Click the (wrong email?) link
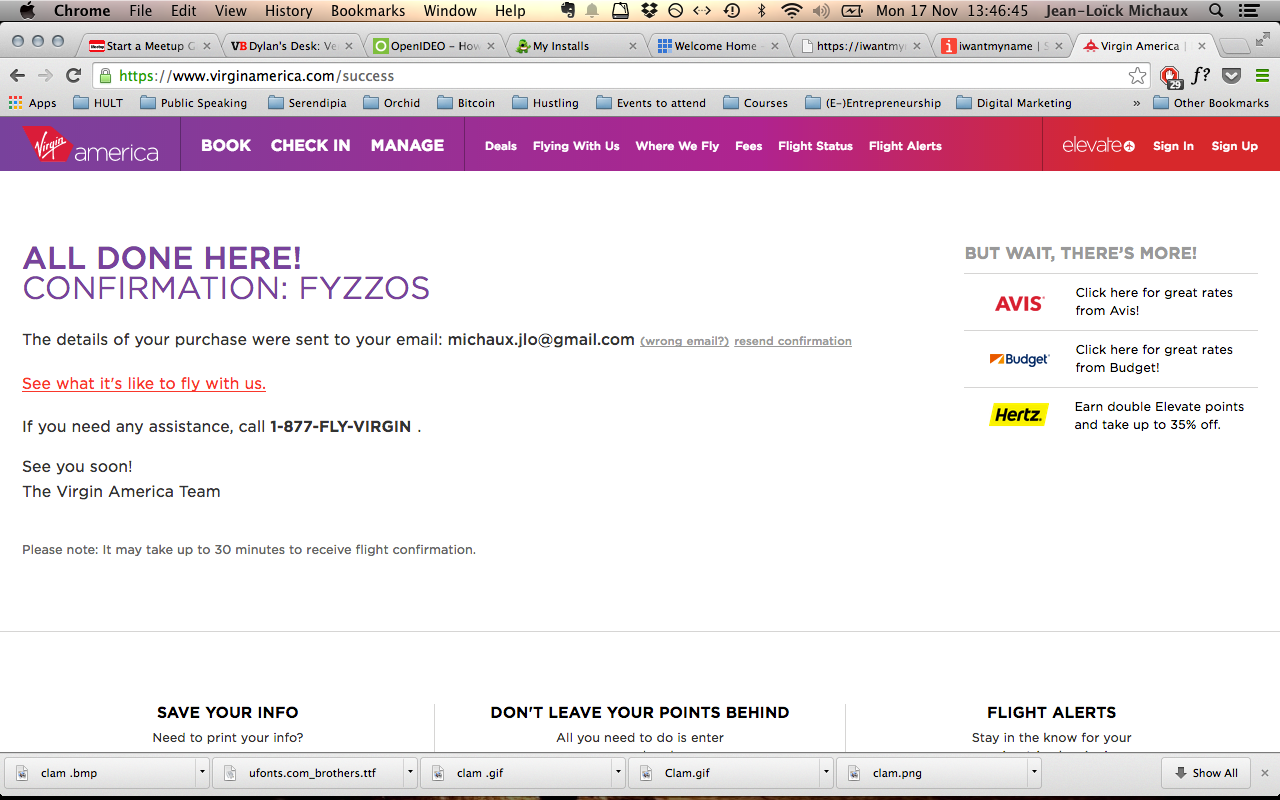The width and height of the screenshot is (1280, 800). (685, 341)
